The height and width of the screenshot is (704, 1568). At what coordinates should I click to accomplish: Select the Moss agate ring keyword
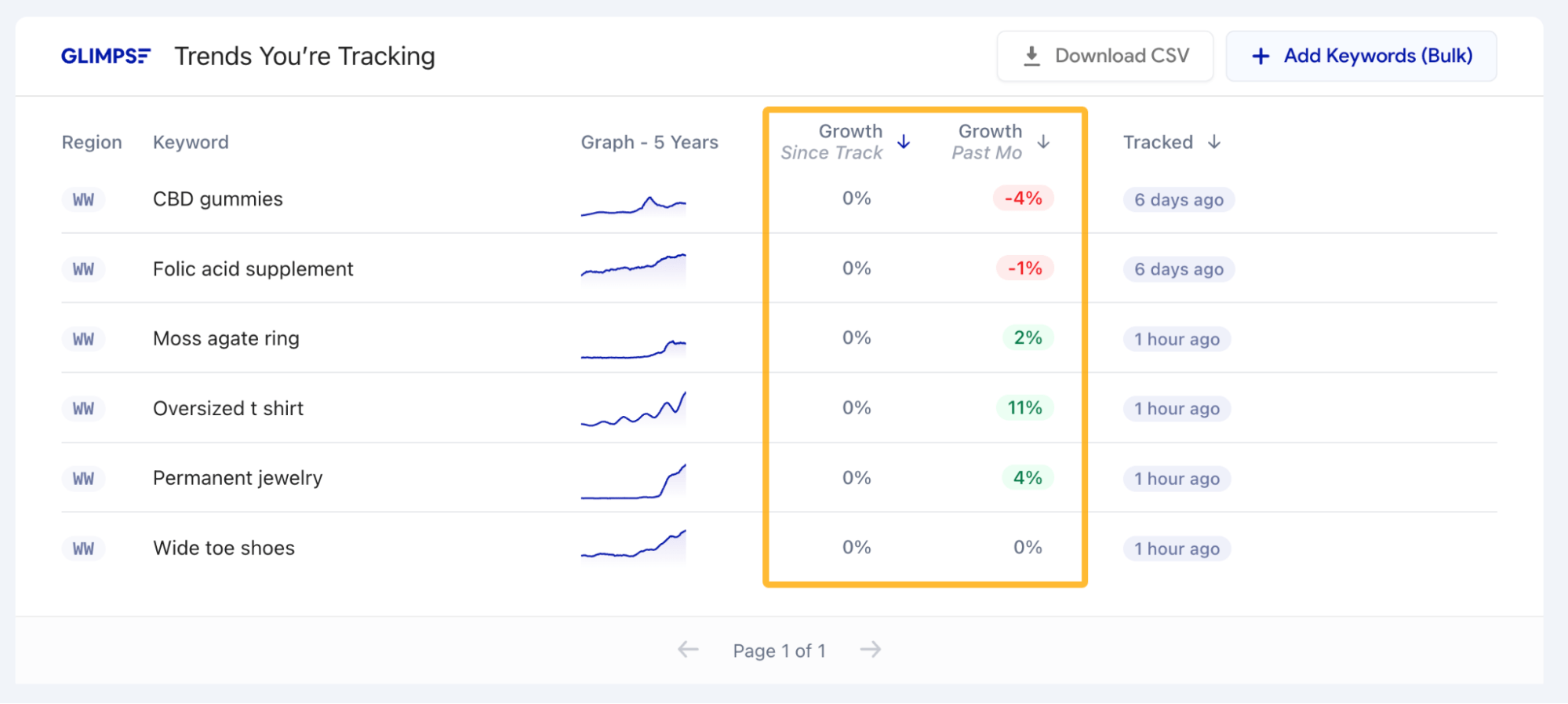226,339
